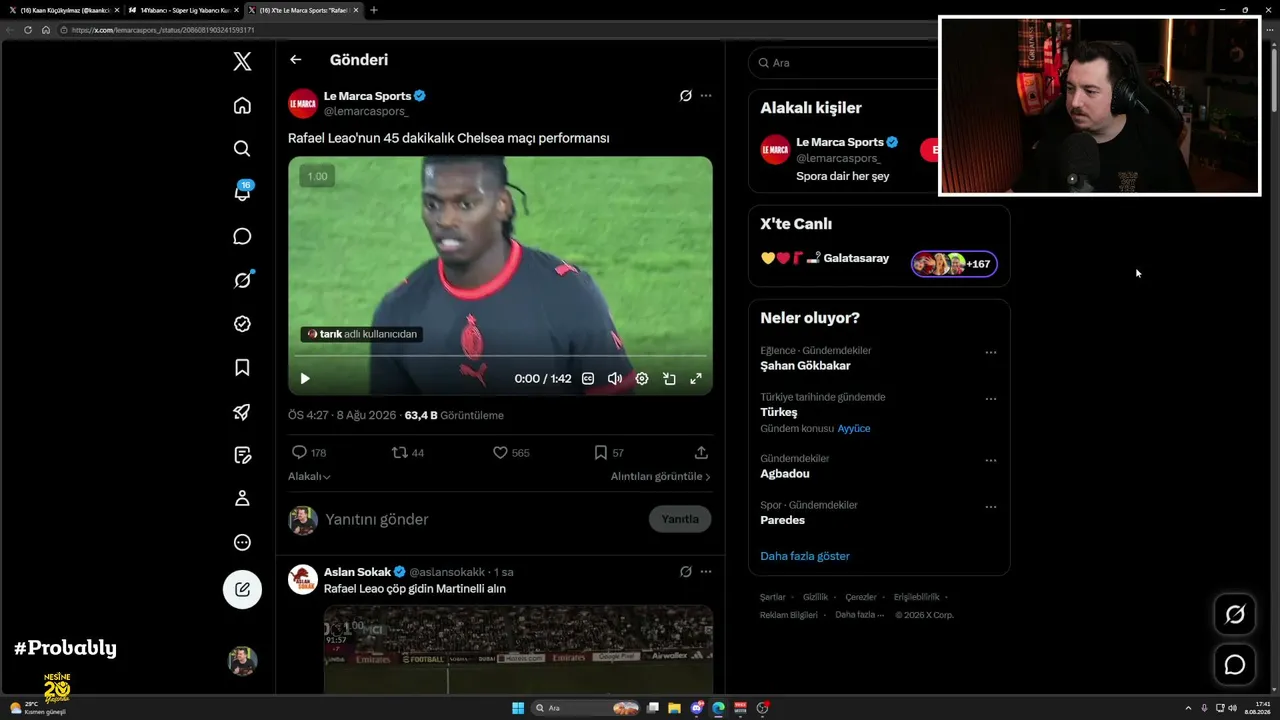Go to X home via the logo
1280x720 pixels.
click(242, 62)
